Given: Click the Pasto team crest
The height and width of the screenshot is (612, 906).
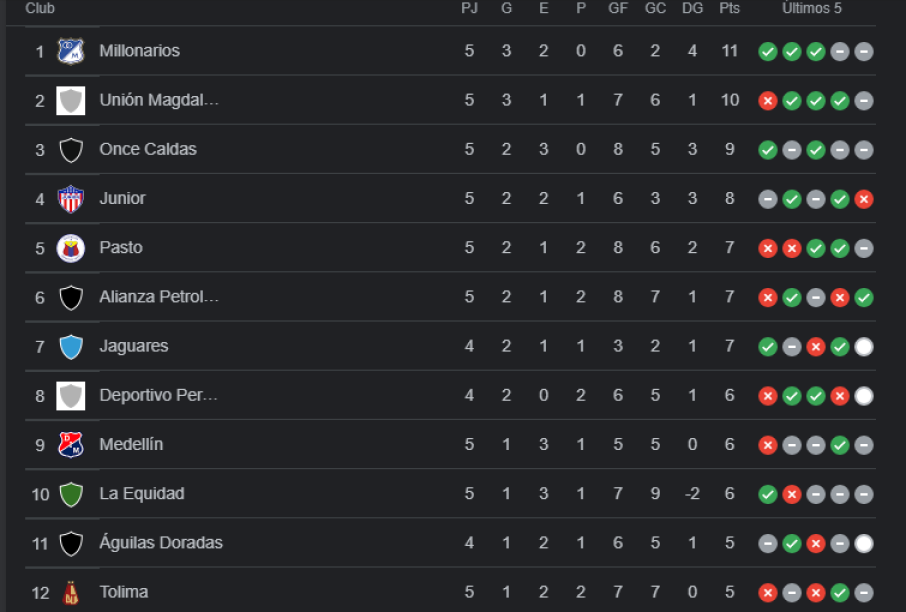Looking at the screenshot, I should click(70, 248).
